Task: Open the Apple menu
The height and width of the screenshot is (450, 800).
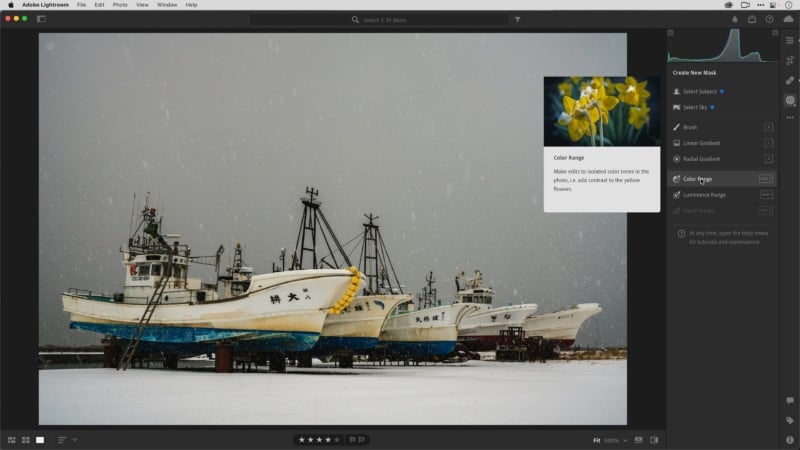Action: (10, 5)
